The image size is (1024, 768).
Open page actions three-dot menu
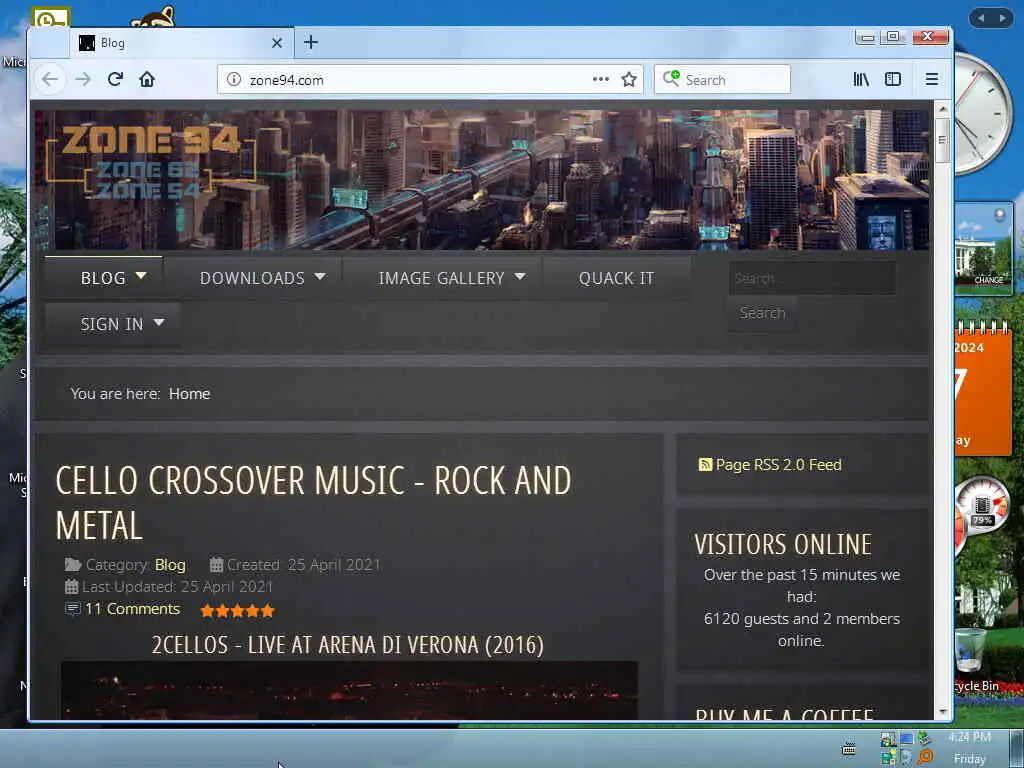click(601, 80)
